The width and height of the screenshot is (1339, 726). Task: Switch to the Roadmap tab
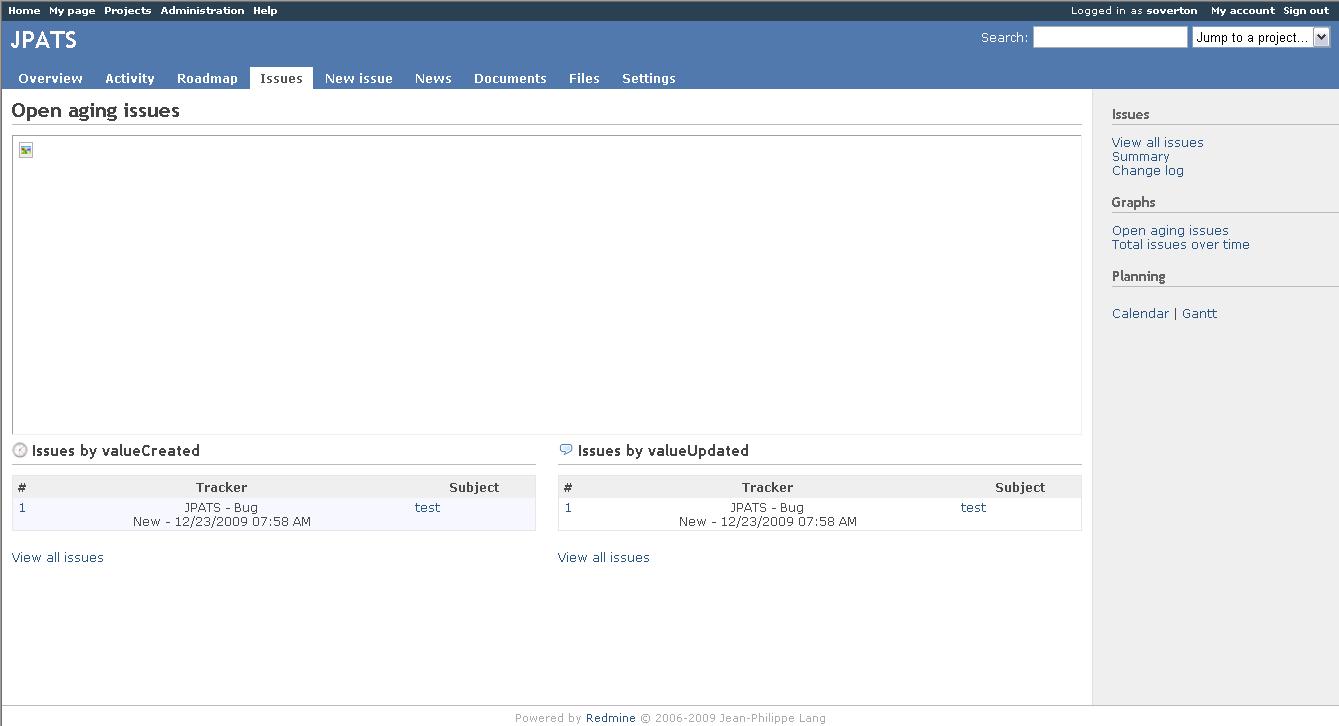207,78
